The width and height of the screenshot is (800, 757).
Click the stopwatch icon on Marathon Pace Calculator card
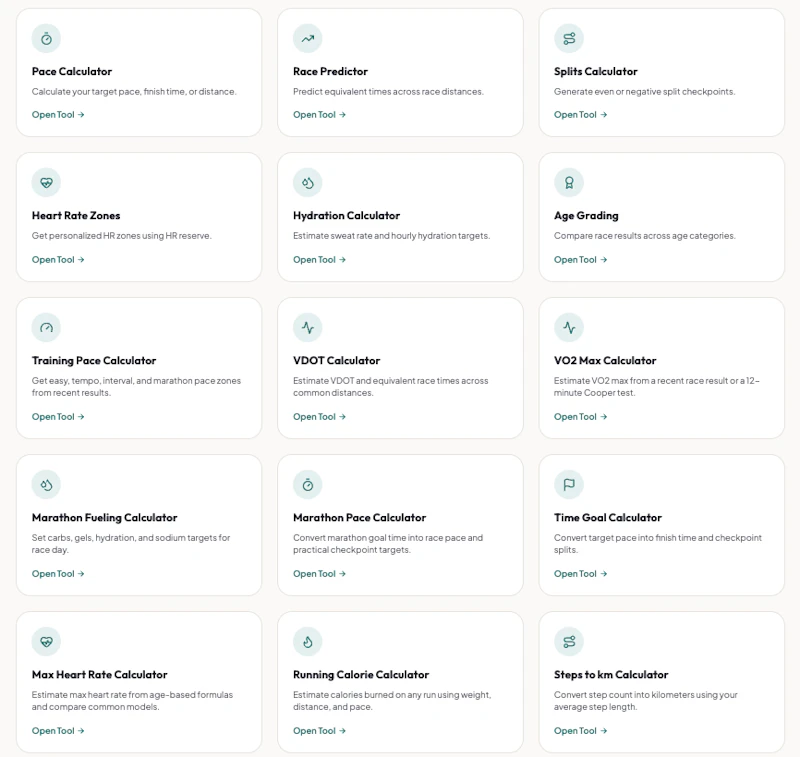point(308,485)
